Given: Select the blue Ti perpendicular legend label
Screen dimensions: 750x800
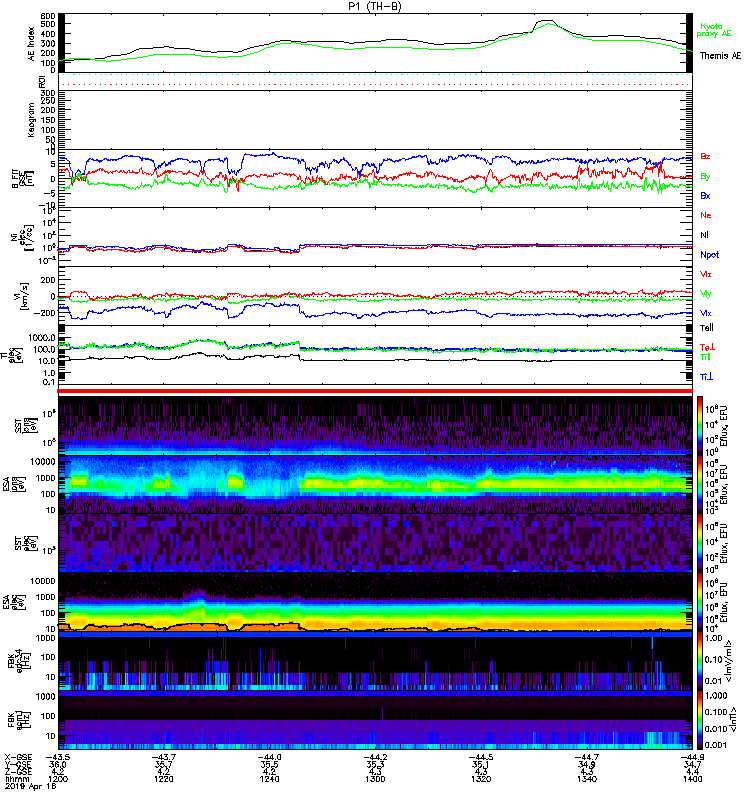Looking at the screenshot, I should click(x=706, y=377).
